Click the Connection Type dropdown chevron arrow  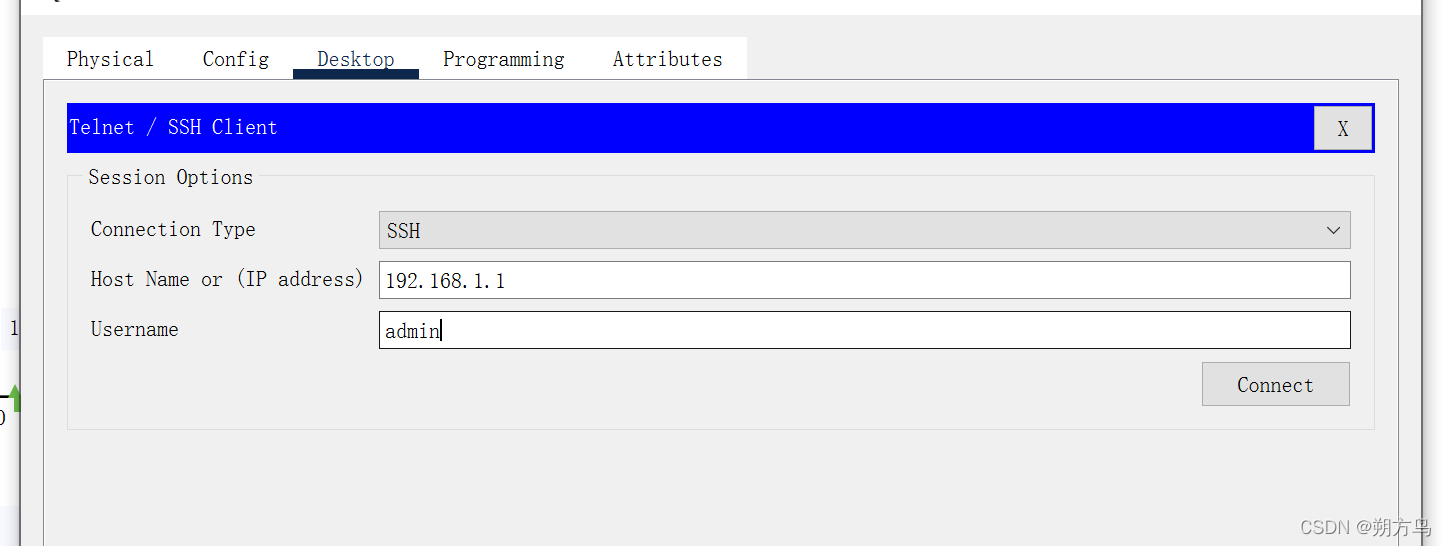[1333, 230]
